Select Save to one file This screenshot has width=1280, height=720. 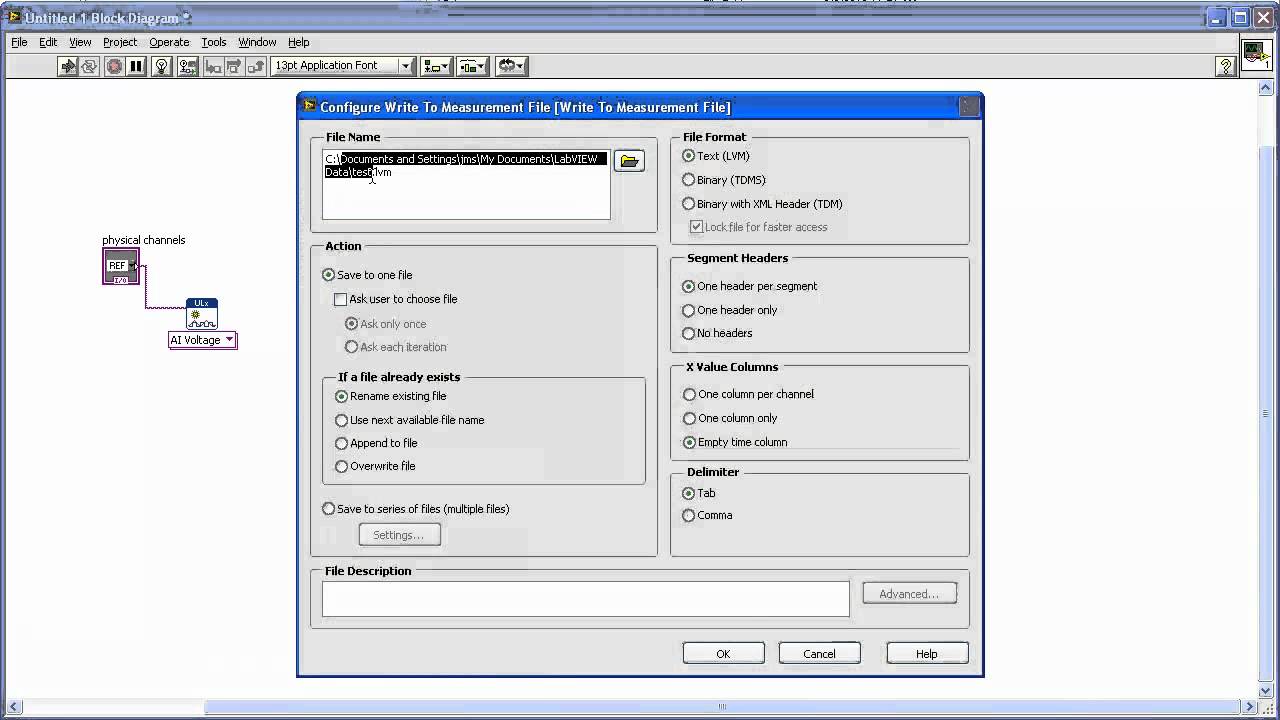click(367, 275)
